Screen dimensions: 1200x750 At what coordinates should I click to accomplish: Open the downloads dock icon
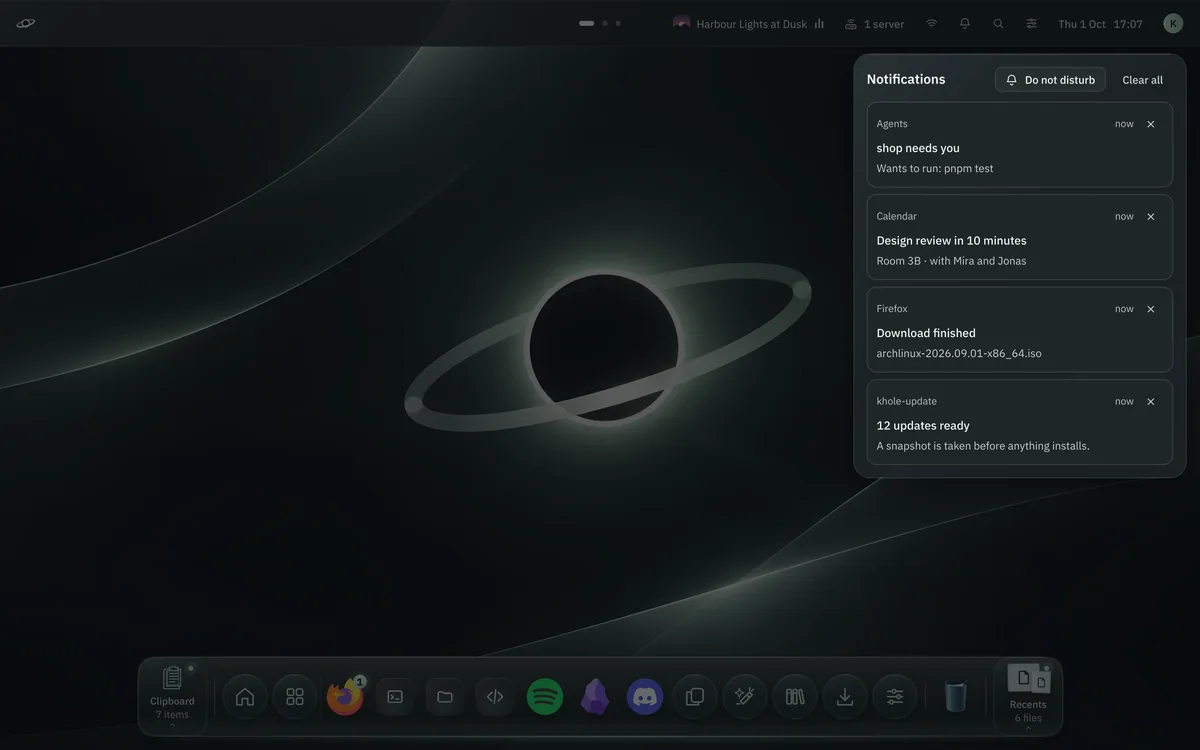point(845,697)
